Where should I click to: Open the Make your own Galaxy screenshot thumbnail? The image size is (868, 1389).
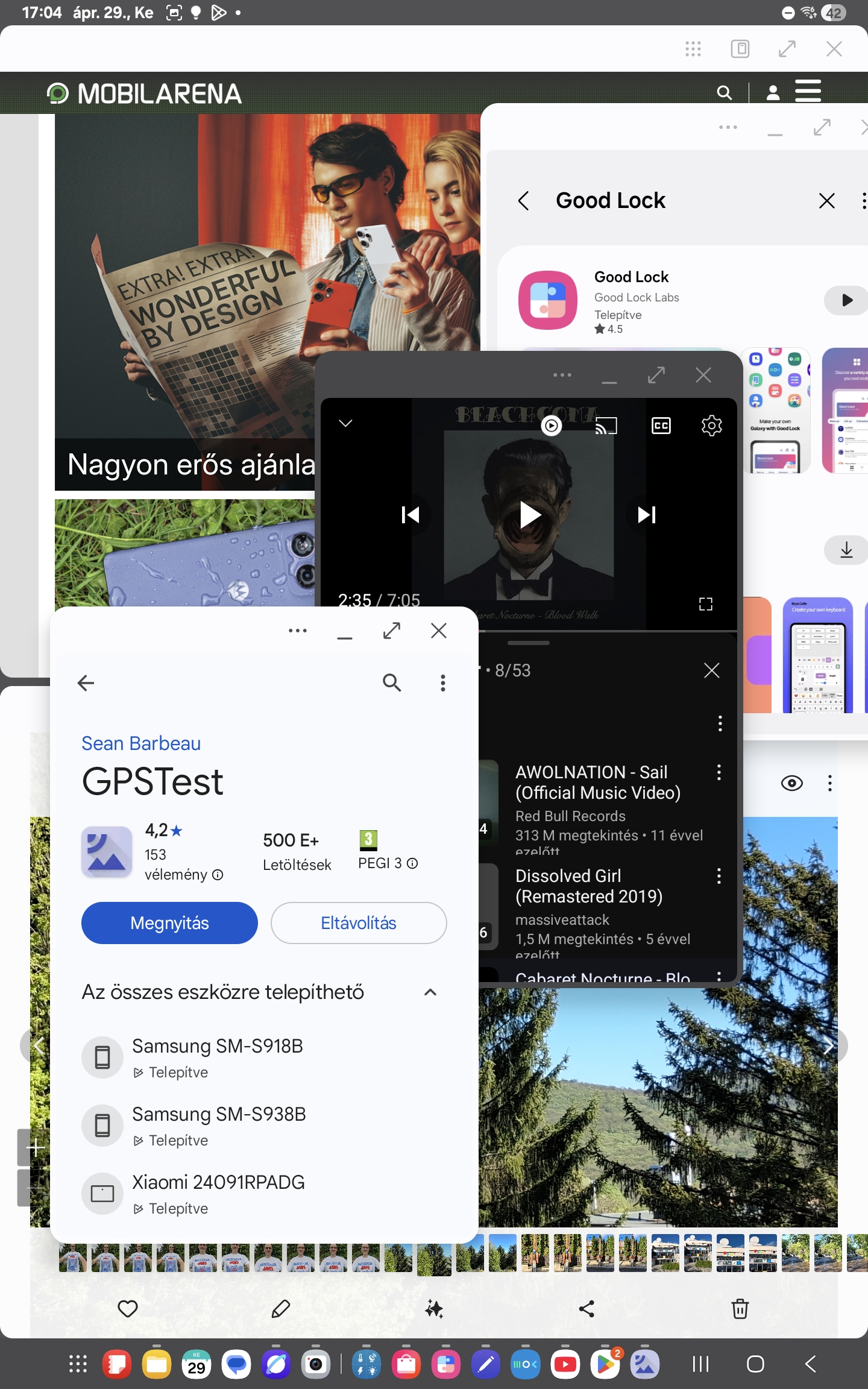tap(775, 411)
